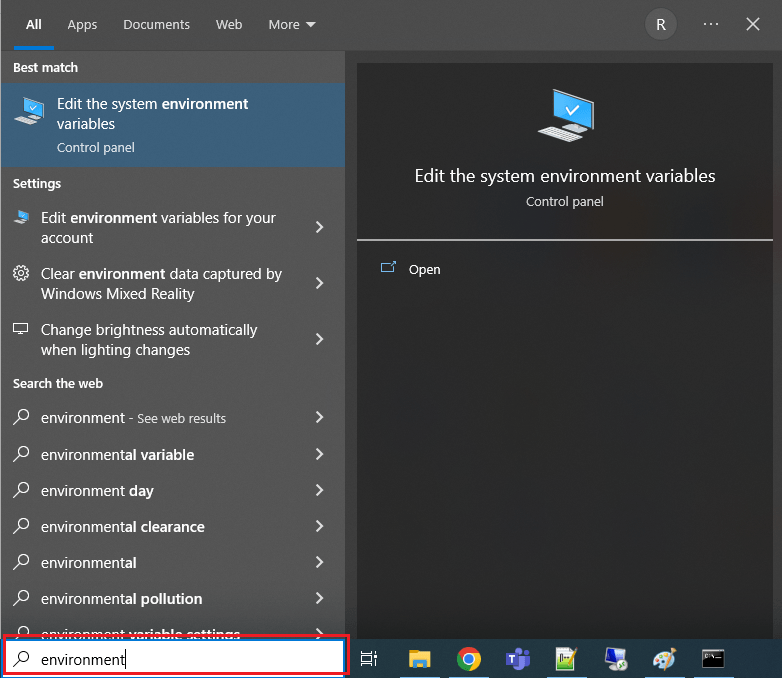Open Command Prompt from the taskbar

click(x=713, y=659)
